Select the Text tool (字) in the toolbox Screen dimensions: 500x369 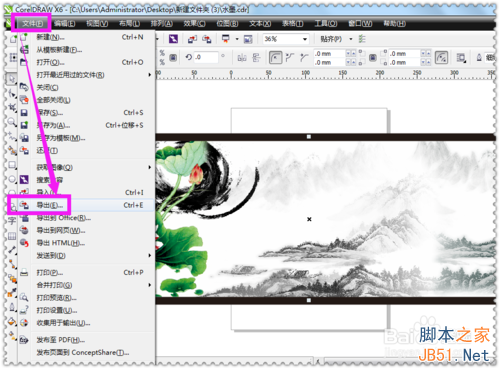click(12, 221)
